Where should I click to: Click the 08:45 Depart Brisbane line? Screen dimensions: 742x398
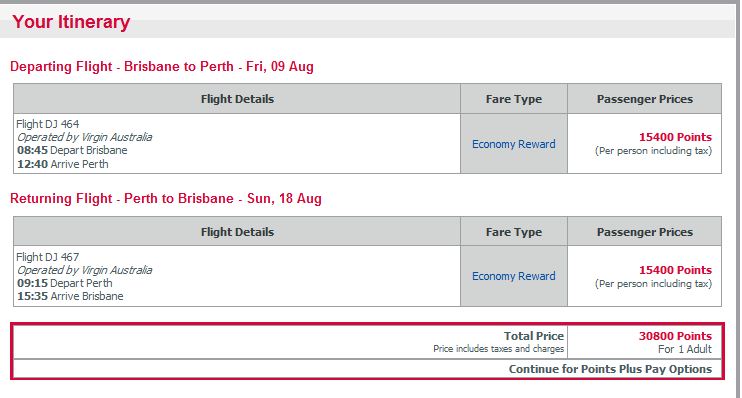pyautogui.click(x=72, y=150)
